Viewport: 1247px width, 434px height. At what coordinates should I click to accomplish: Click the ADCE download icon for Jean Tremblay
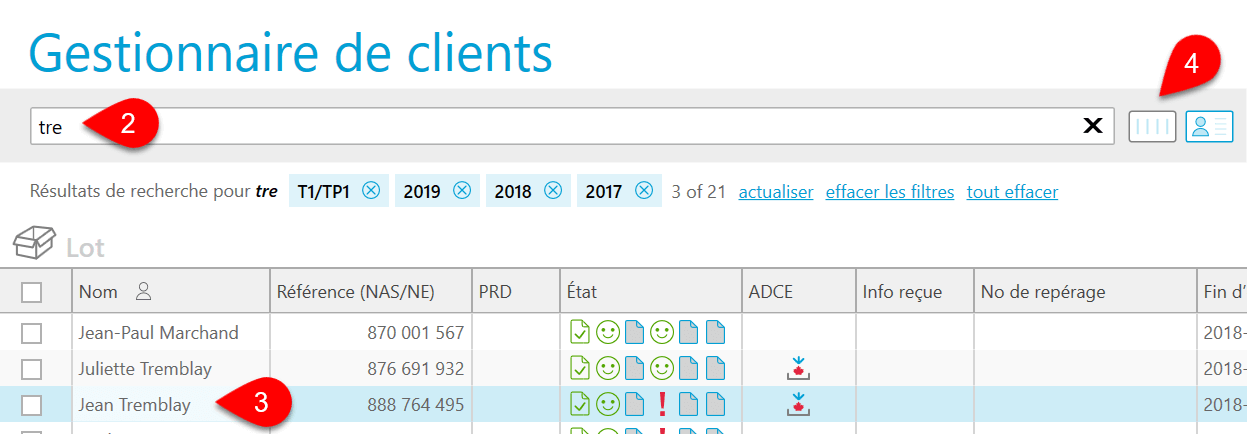[798, 404]
